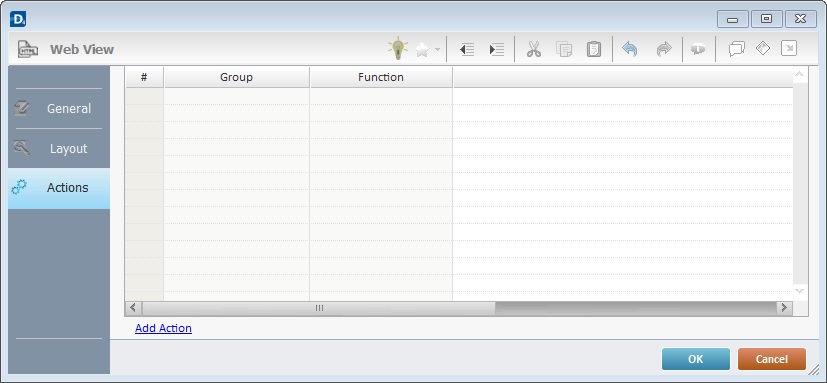827x383 pixels.
Task: Click the Group column header
Action: click(236, 77)
